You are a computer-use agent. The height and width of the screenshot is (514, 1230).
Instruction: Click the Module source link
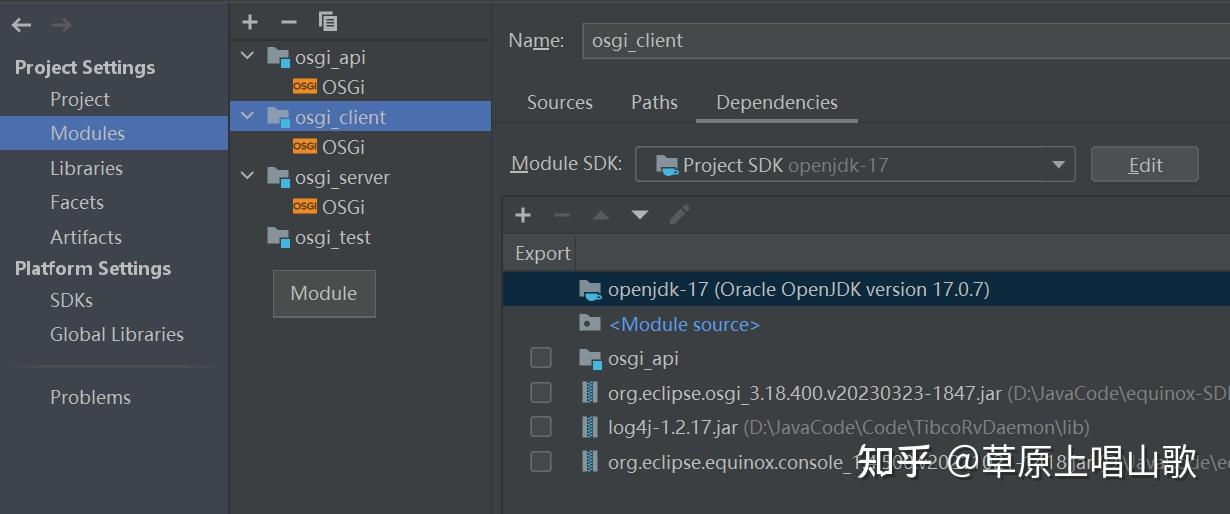pos(684,324)
